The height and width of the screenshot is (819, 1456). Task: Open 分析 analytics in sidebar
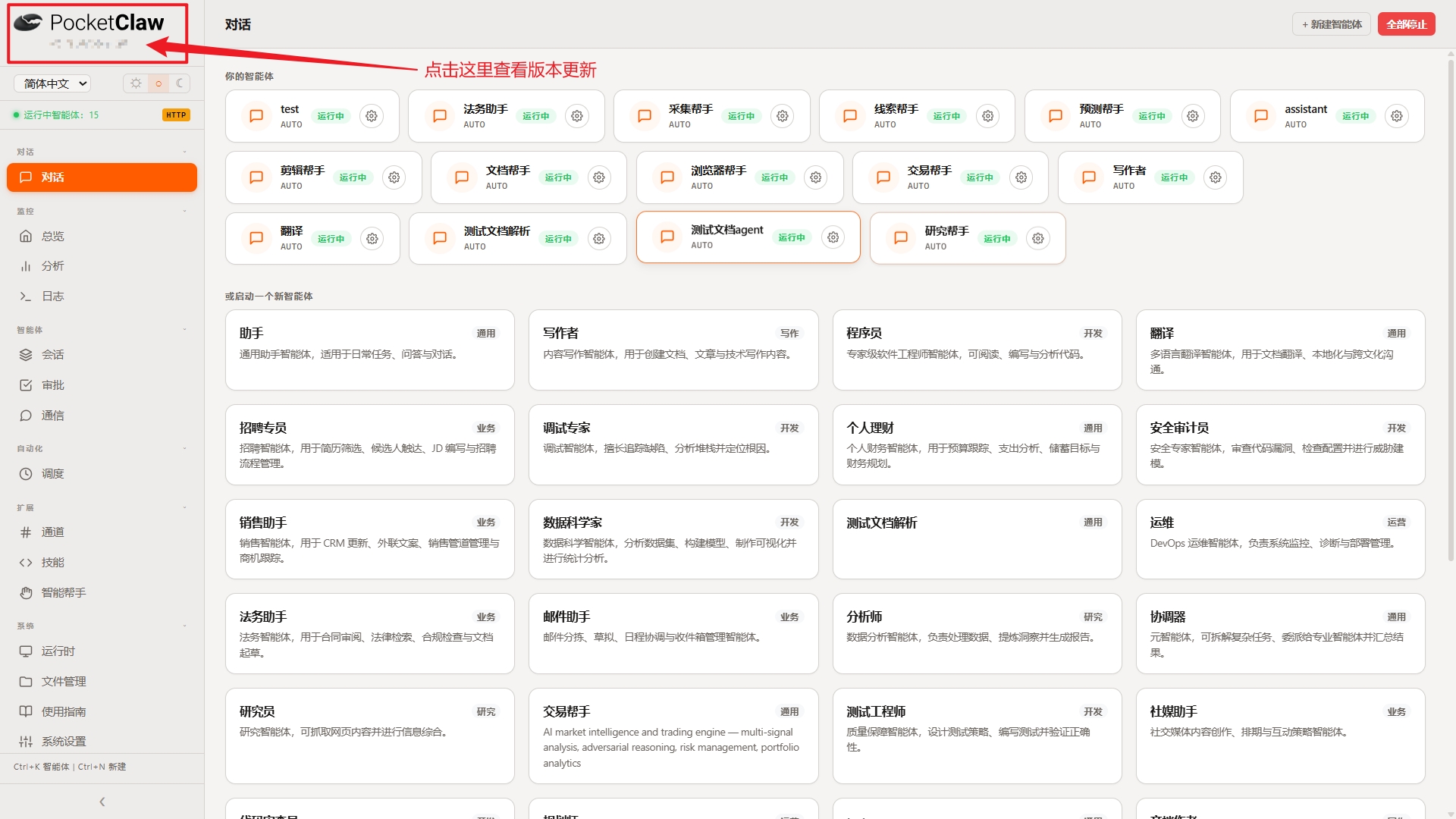102,266
